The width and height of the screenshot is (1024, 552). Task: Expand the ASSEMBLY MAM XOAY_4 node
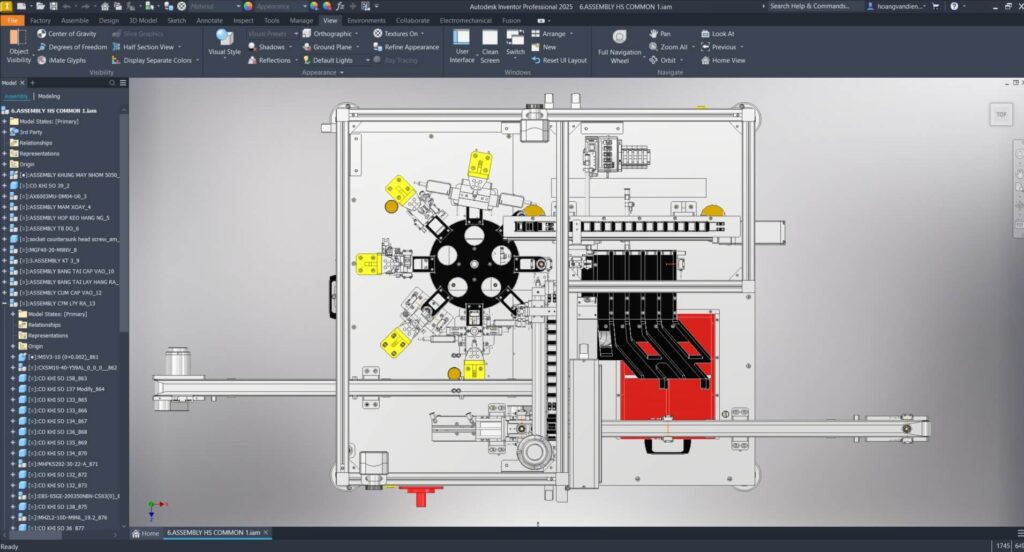pos(5,207)
